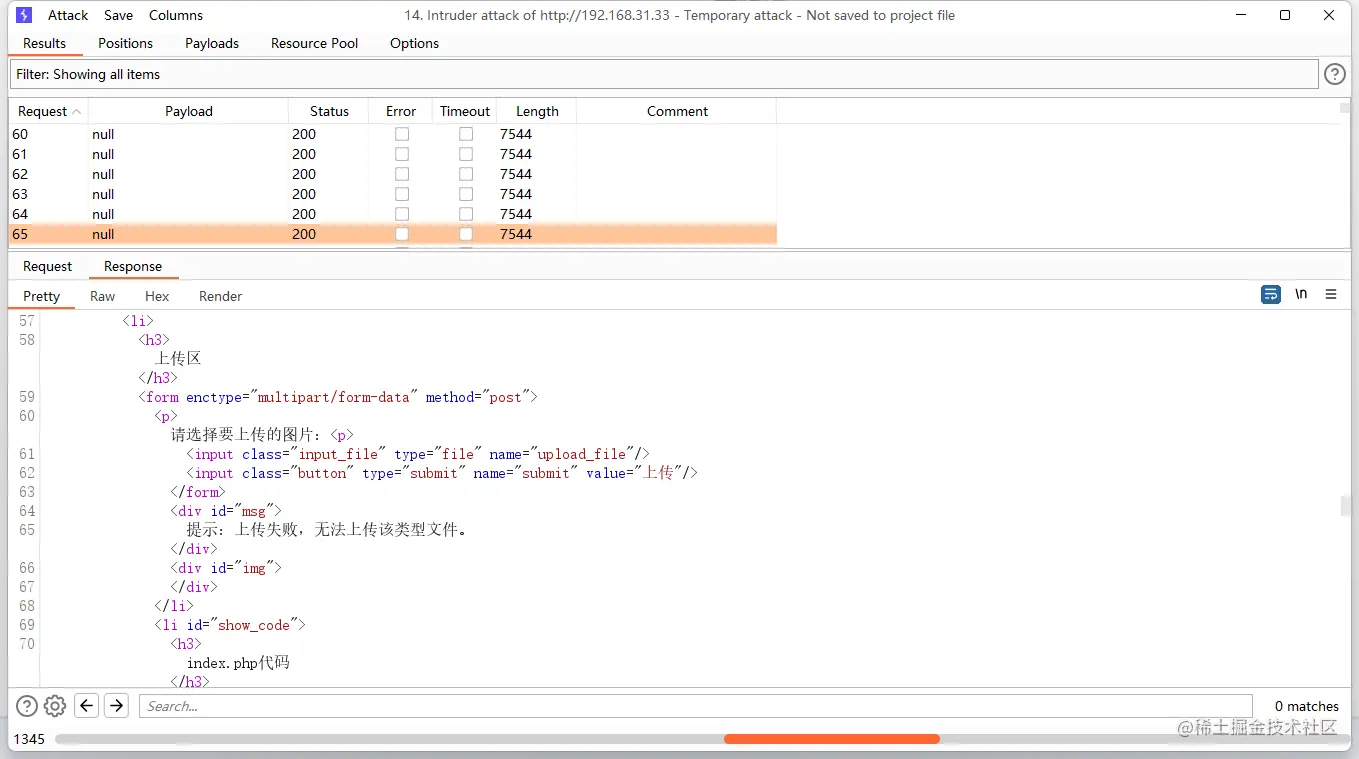
Task: Sort by the Comment column header
Action: (x=677, y=111)
